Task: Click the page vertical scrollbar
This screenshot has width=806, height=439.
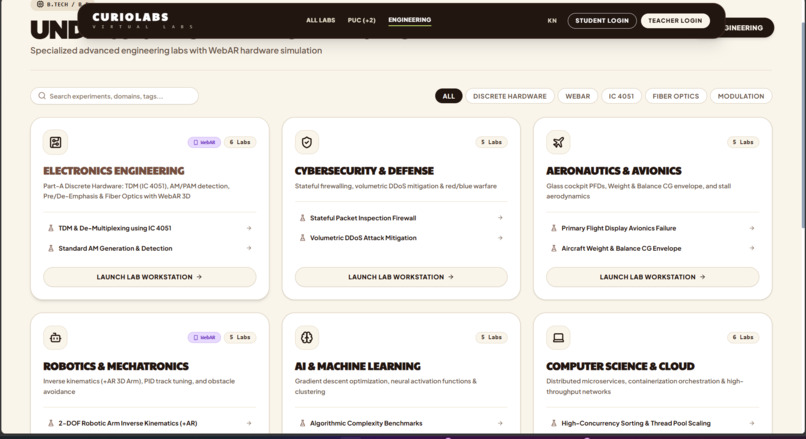Action: point(802,123)
